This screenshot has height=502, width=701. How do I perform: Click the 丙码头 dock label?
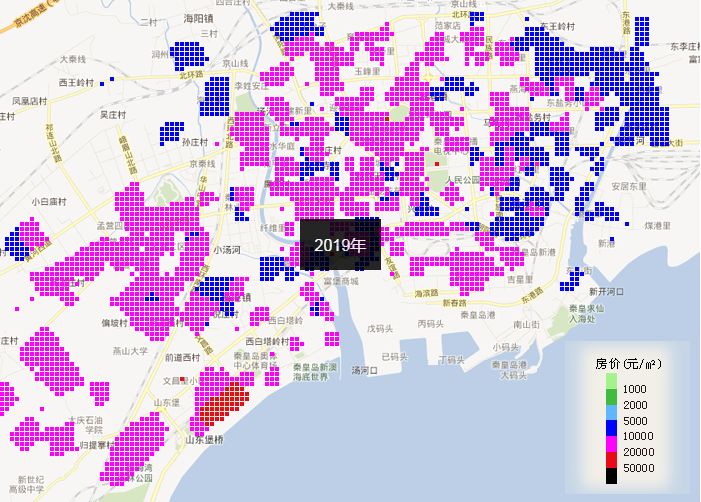pyautogui.click(x=431, y=323)
